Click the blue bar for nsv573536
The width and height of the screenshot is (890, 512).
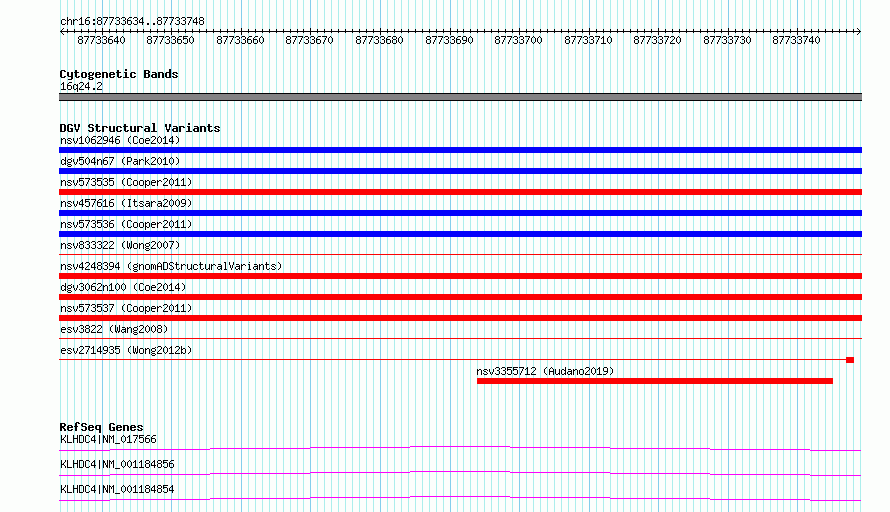click(x=460, y=234)
